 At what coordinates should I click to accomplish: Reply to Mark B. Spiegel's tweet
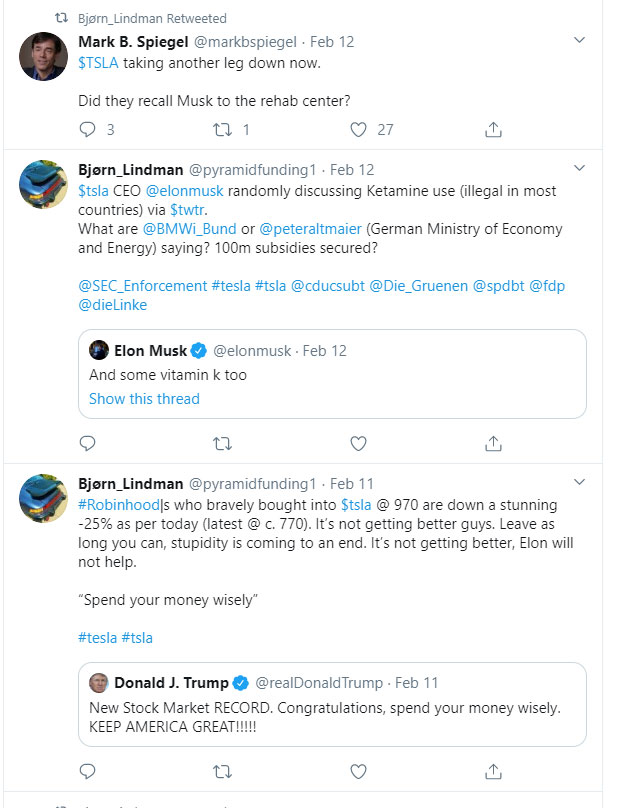[x=87, y=129]
